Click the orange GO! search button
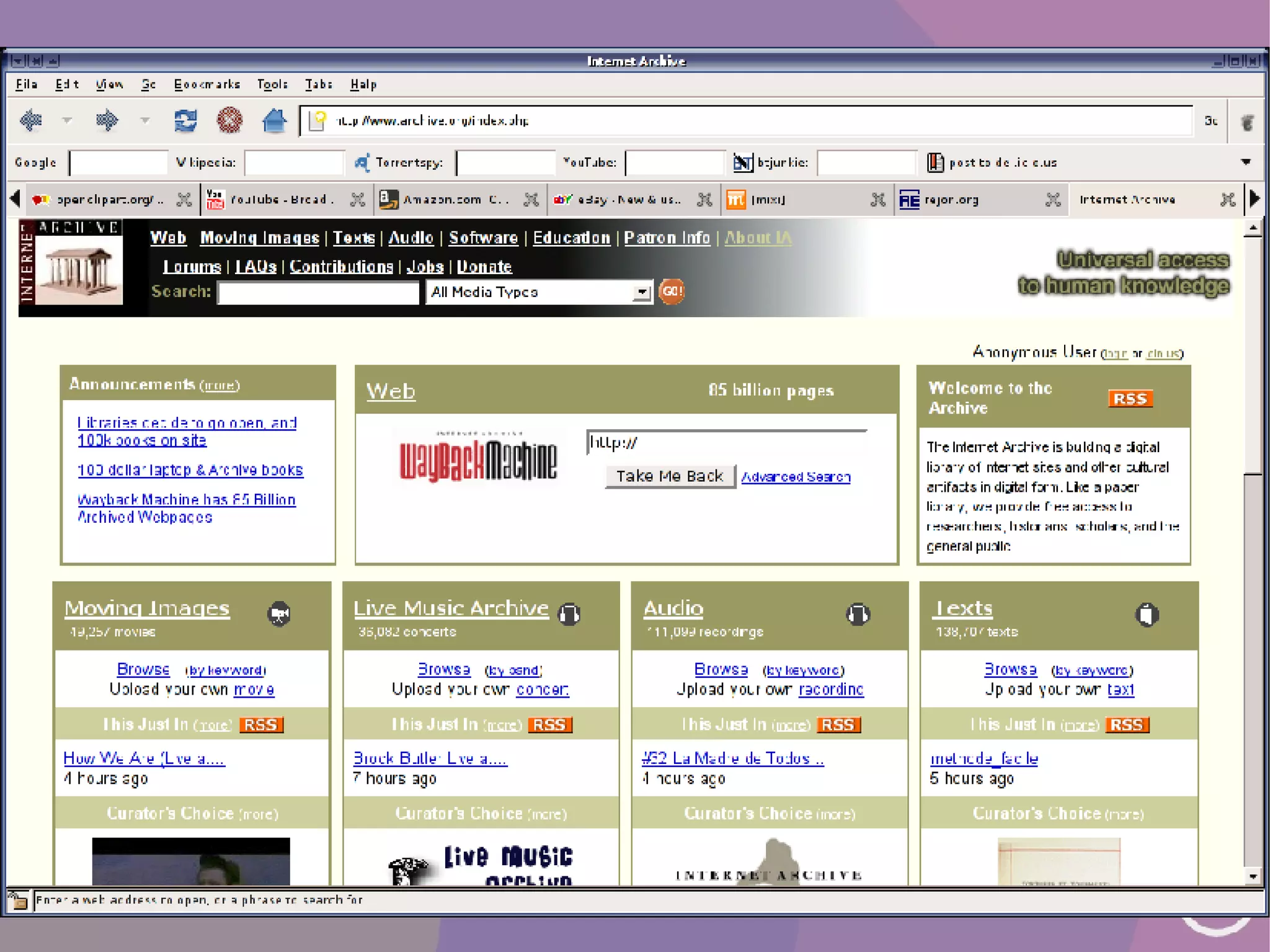The width and height of the screenshot is (1270, 952). pos(671,291)
